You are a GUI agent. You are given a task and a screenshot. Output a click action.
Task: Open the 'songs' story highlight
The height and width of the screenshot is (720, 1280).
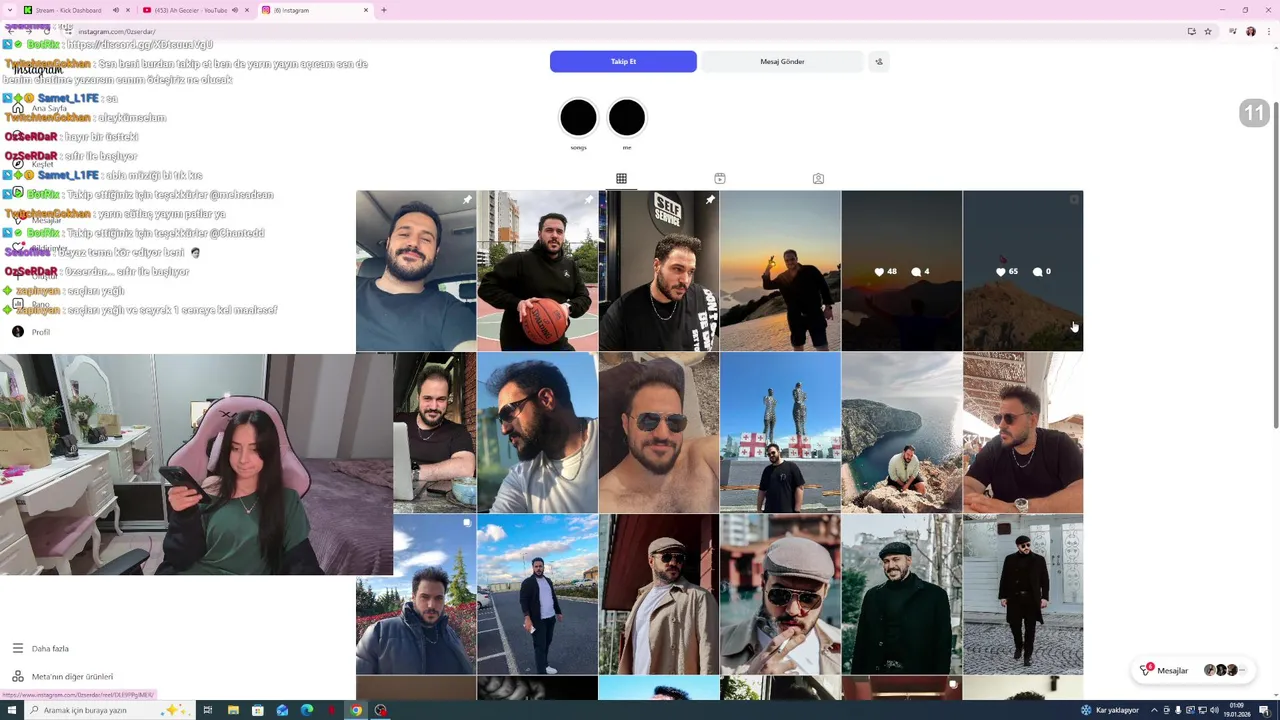tap(578, 118)
